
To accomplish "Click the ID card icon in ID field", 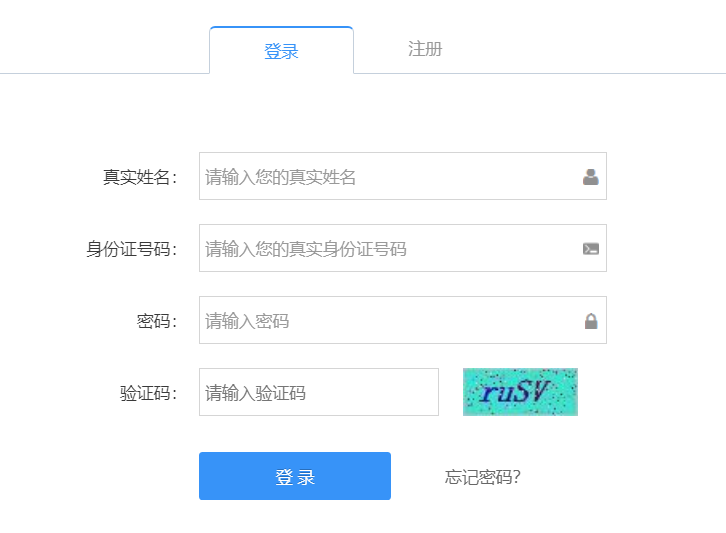I will coord(590,249).
